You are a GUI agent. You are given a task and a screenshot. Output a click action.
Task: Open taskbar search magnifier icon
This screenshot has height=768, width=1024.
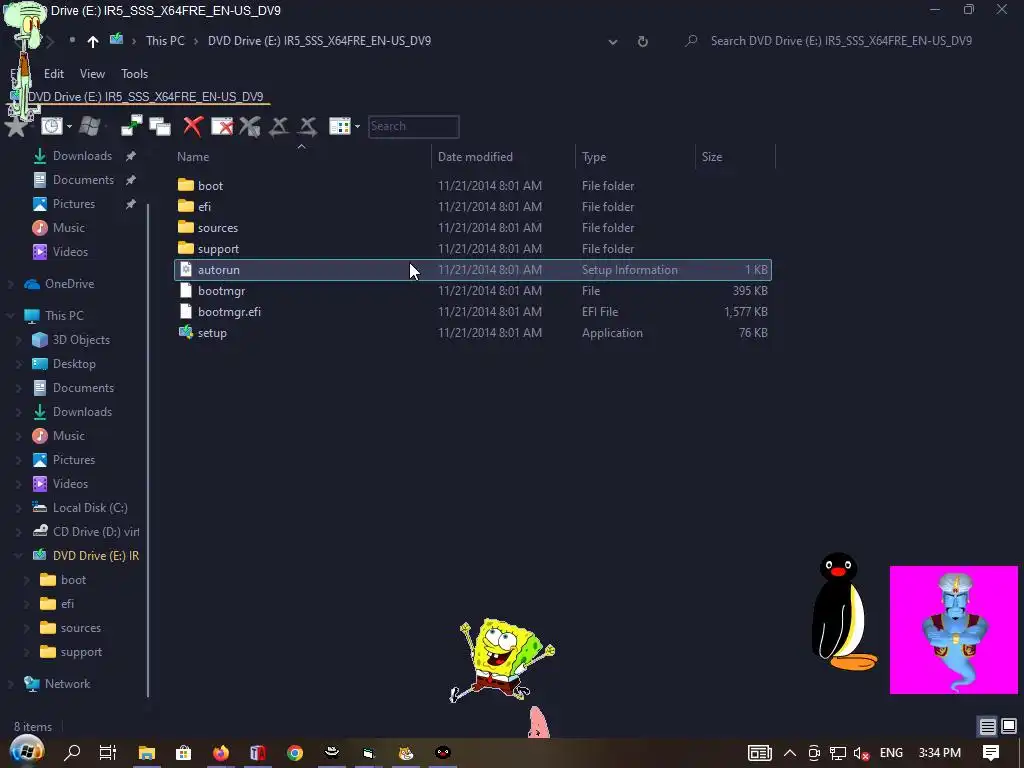point(72,752)
